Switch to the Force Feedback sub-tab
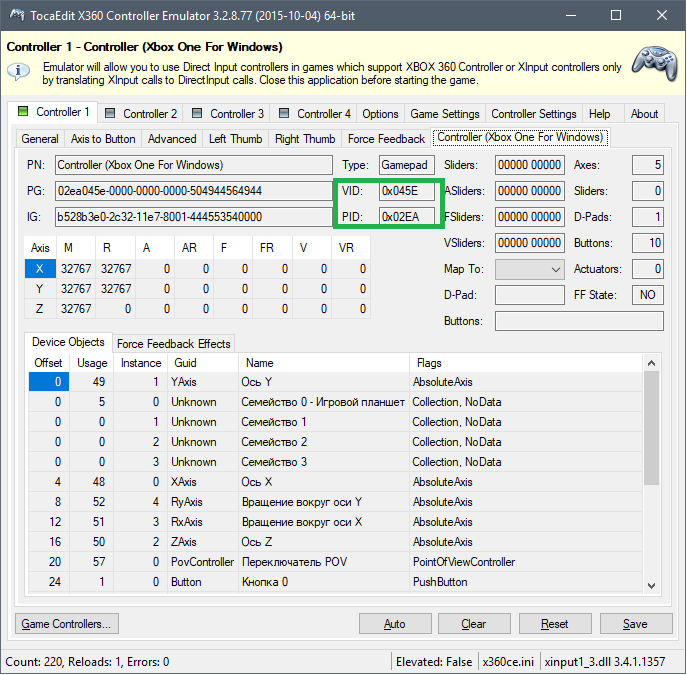The height and width of the screenshot is (675, 687). [386, 139]
